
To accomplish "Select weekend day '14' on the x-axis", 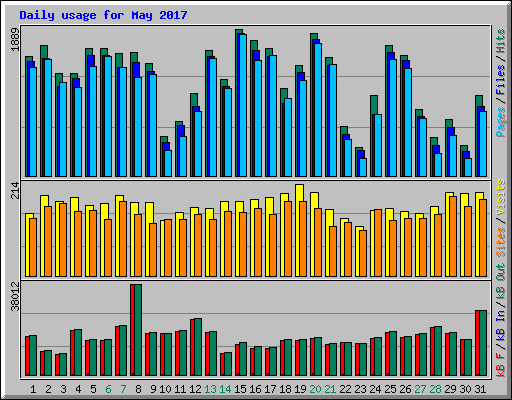I will 225,389.
